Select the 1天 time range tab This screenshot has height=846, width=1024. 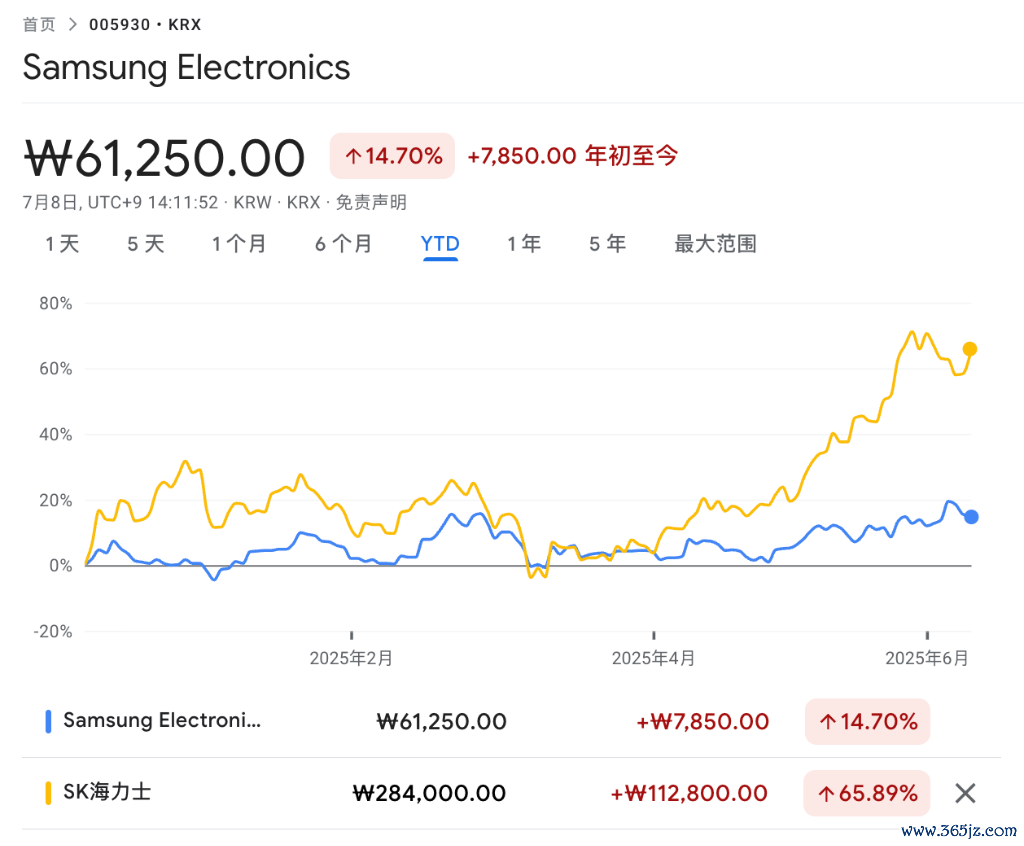62,244
